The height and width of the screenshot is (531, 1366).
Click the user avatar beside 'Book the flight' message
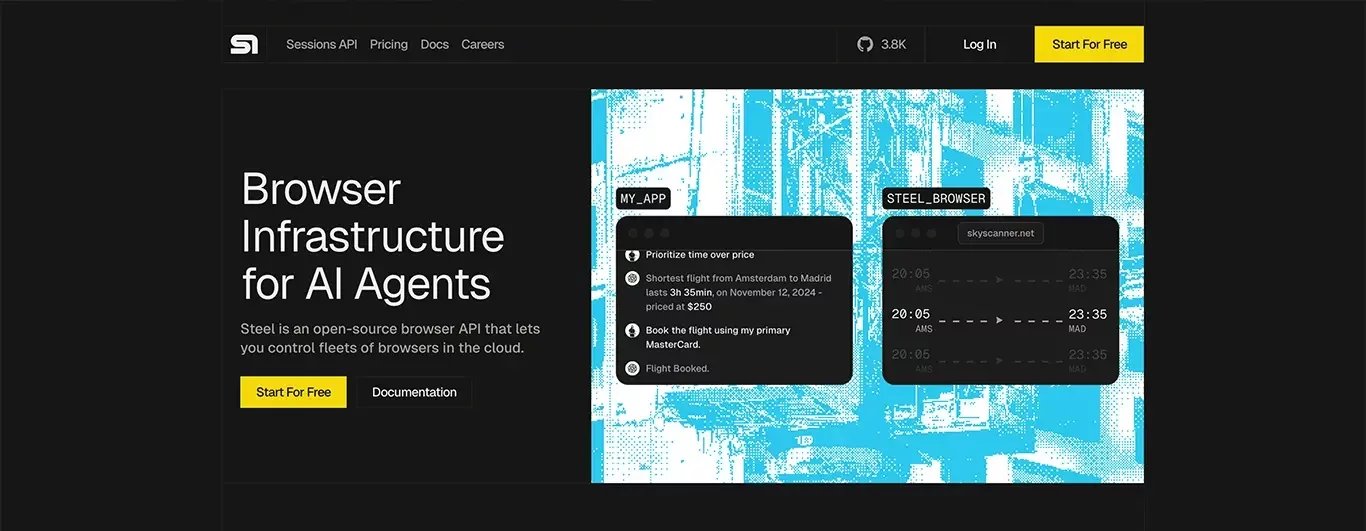(632, 330)
